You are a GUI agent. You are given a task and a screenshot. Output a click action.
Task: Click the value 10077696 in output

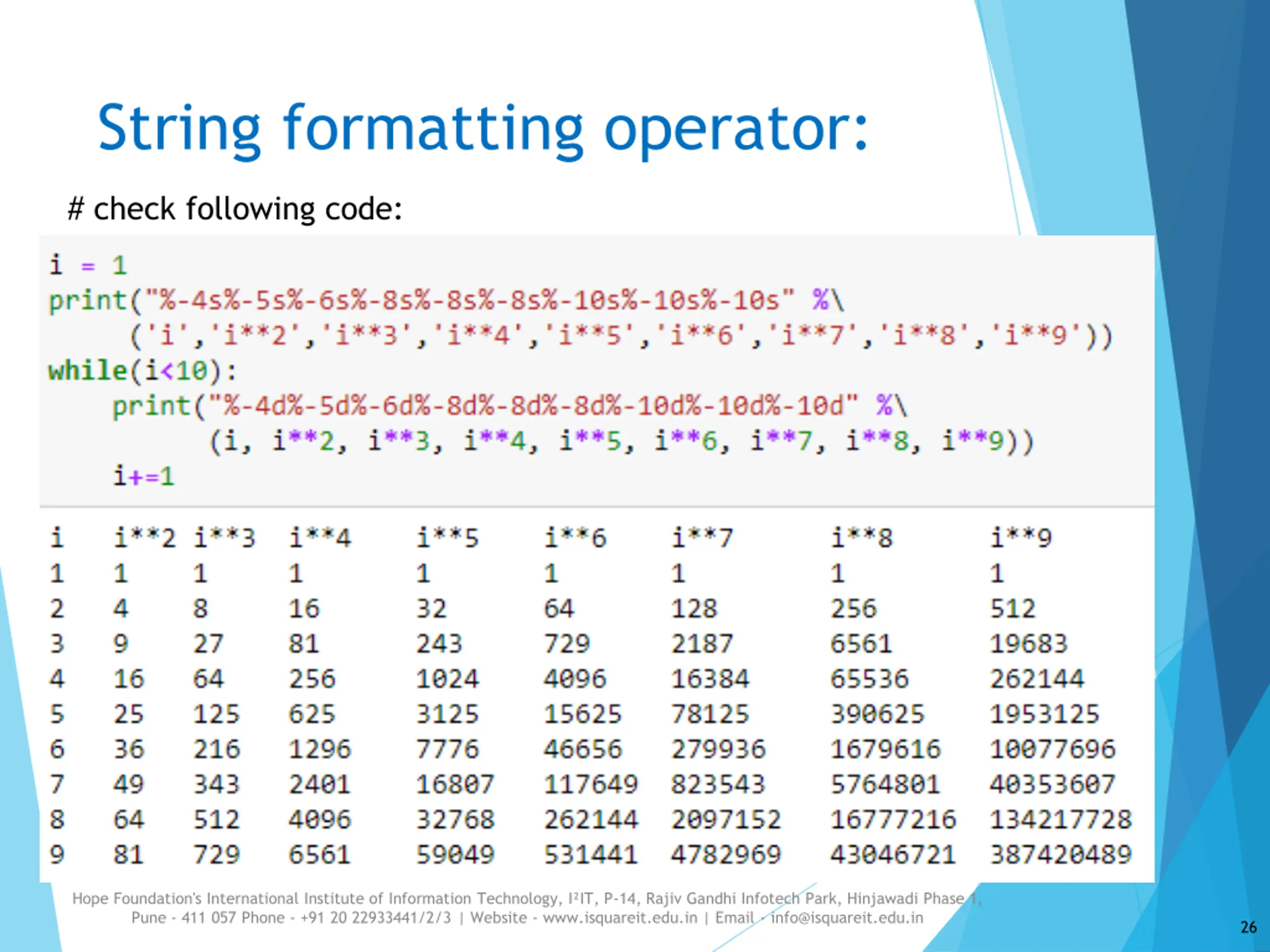(x=1052, y=749)
